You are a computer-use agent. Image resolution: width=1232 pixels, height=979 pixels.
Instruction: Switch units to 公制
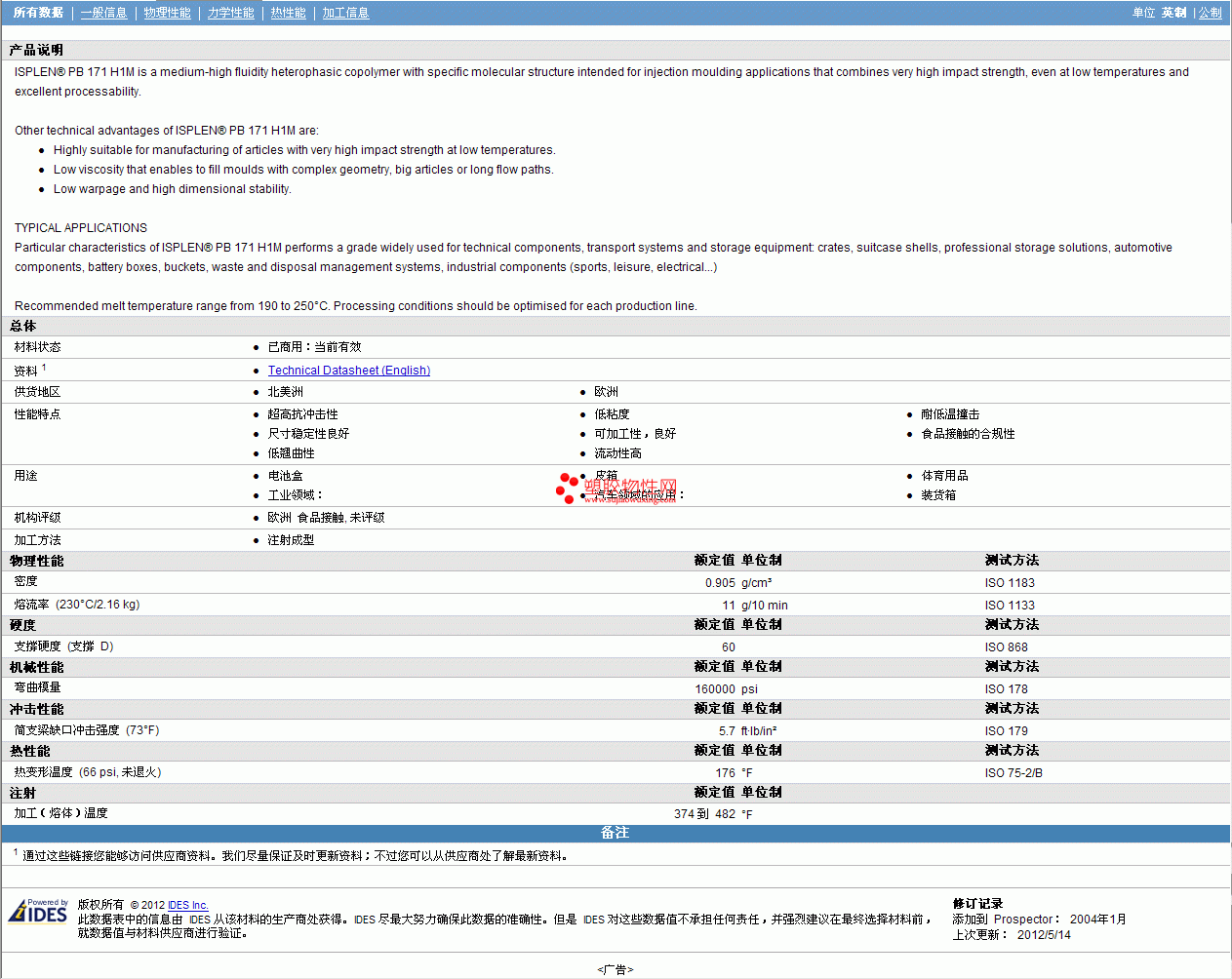pos(1210,13)
